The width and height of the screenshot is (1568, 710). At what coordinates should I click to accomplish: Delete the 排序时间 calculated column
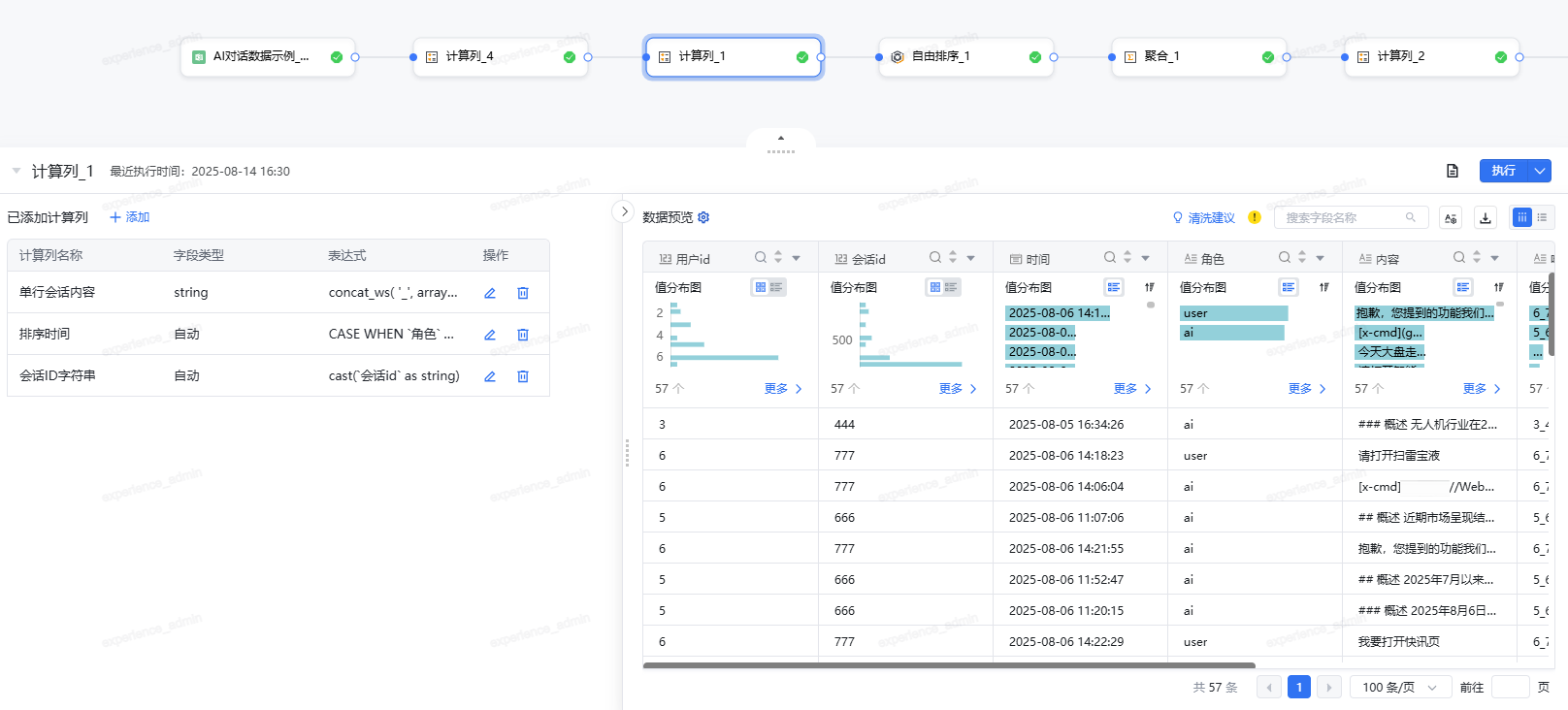(523, 335)
